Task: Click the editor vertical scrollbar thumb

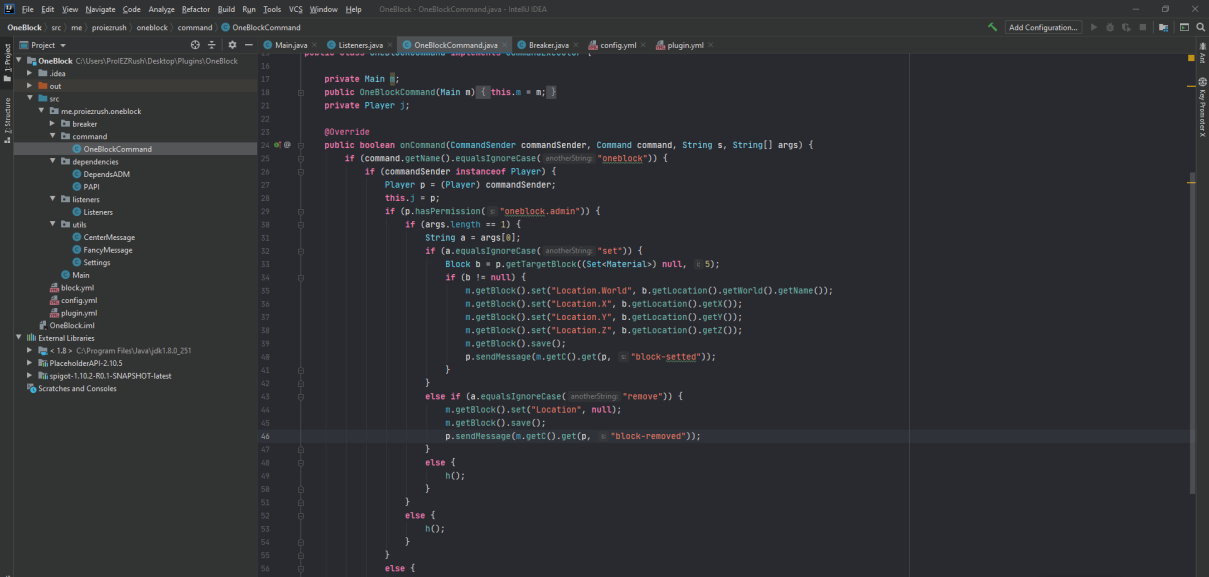Action: [1192, 335]
